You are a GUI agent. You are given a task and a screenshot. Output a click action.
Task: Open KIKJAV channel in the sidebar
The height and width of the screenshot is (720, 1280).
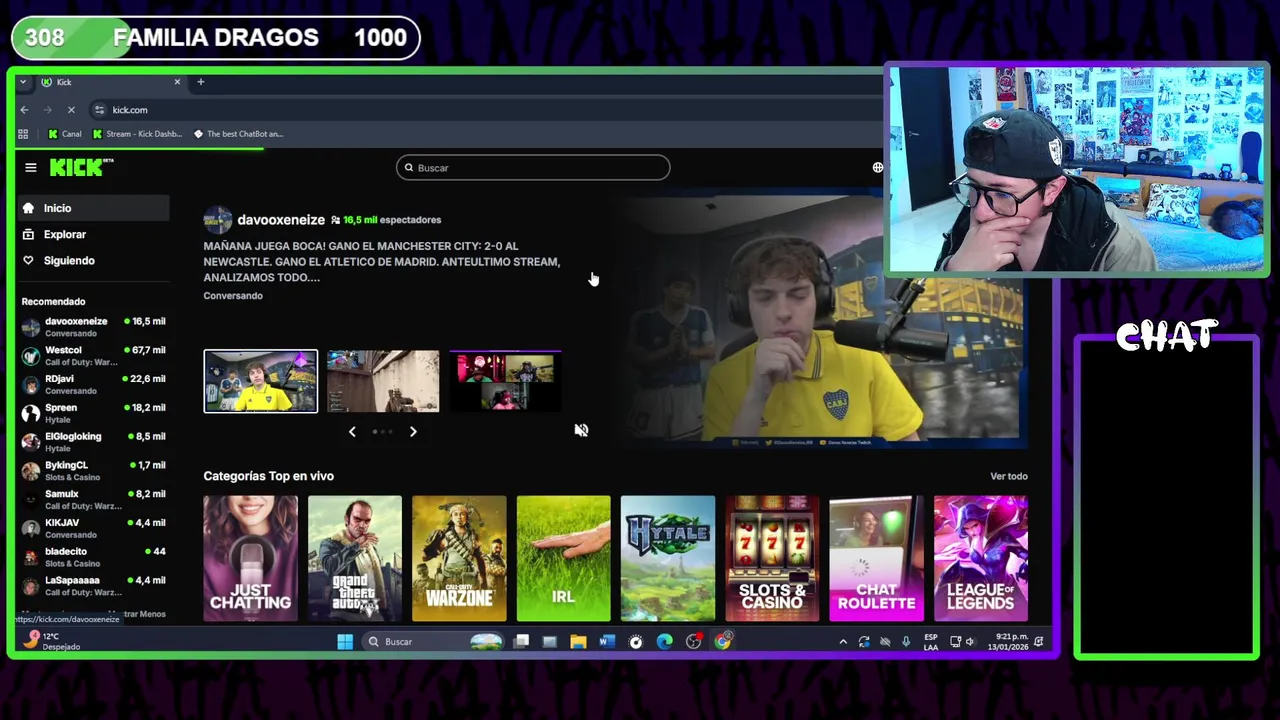coord(93,528)
